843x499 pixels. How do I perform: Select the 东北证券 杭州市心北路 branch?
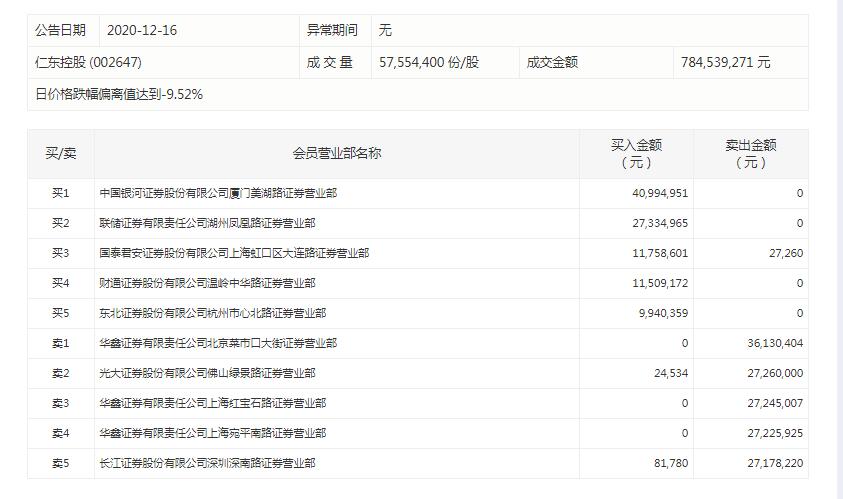click(x=212, y=313)
